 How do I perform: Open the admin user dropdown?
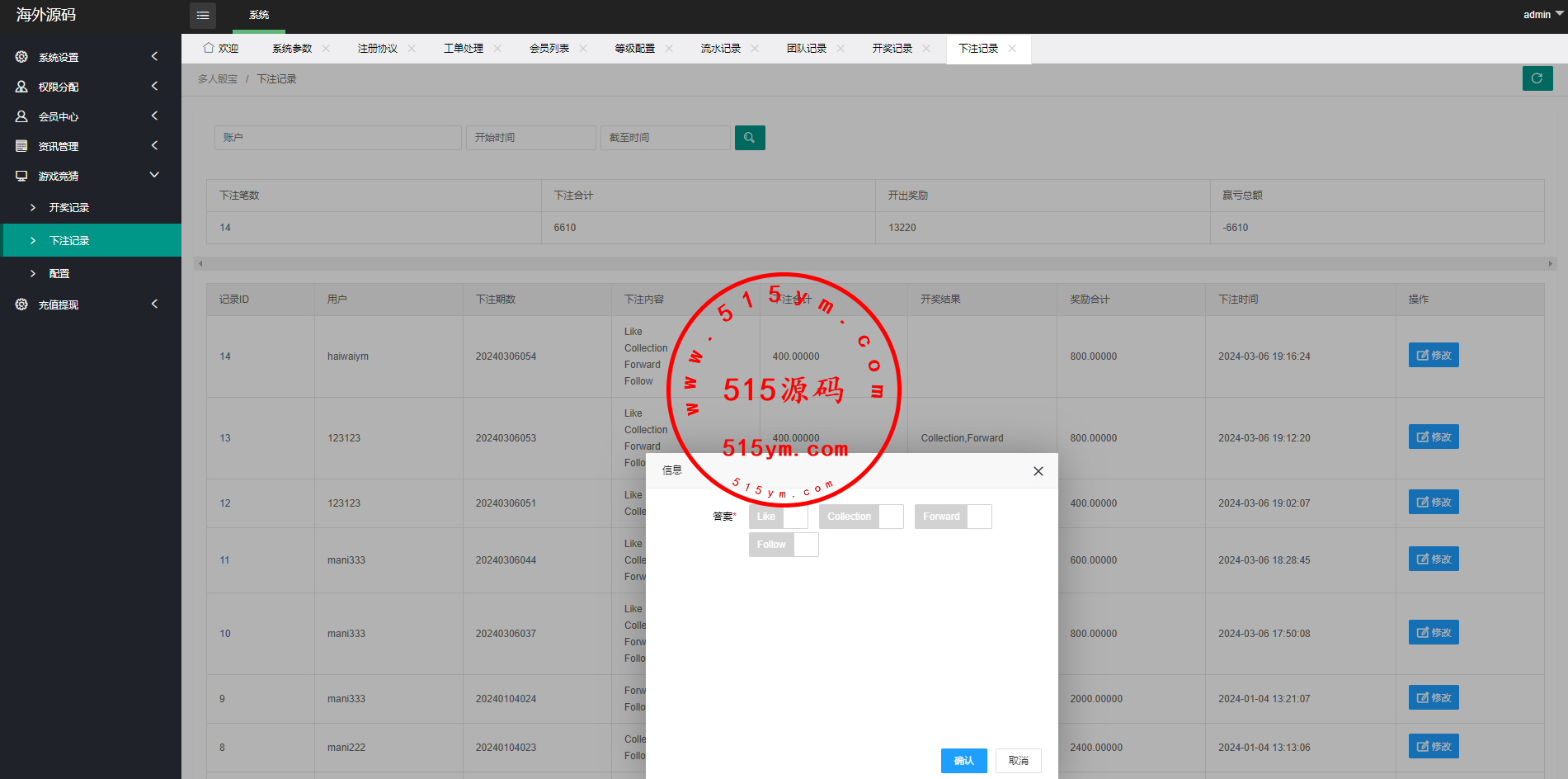pos(1542,15)
